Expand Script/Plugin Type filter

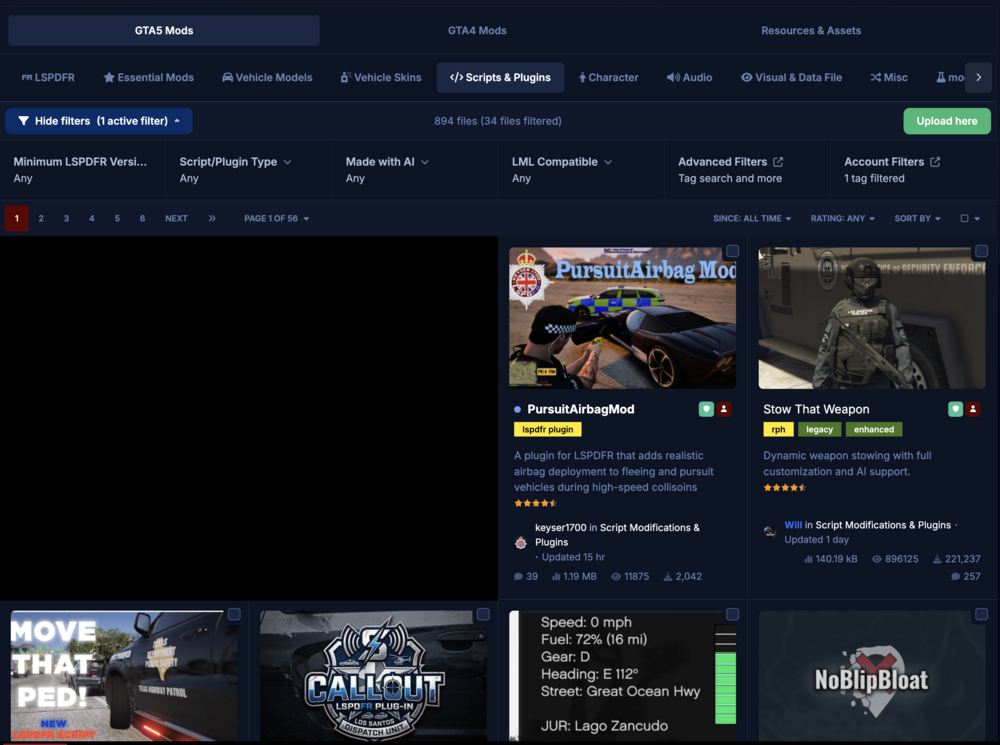[249, 170]
